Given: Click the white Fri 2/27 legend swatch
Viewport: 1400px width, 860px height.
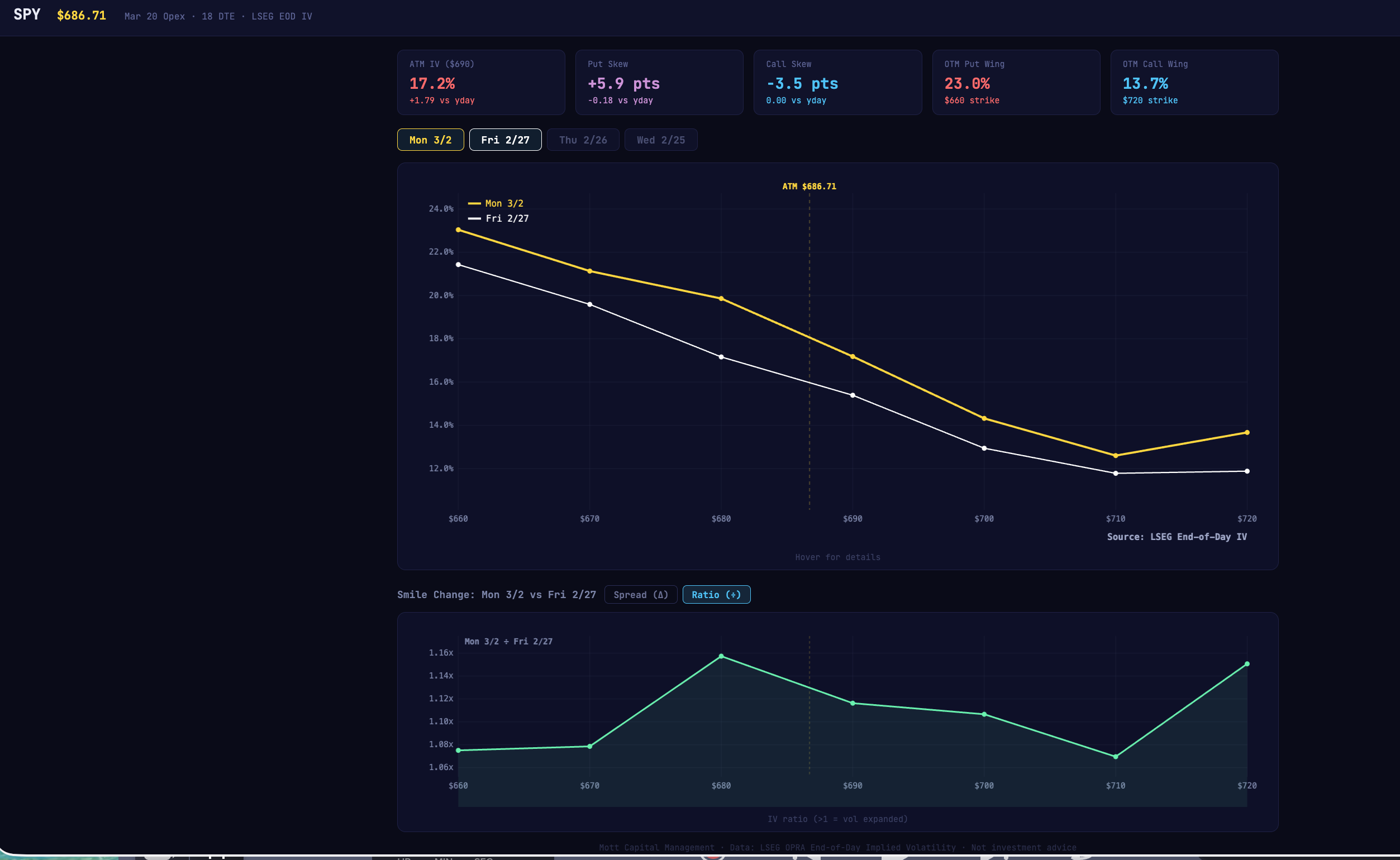Looking at the screenshot, I should click(x=474, y=218).
